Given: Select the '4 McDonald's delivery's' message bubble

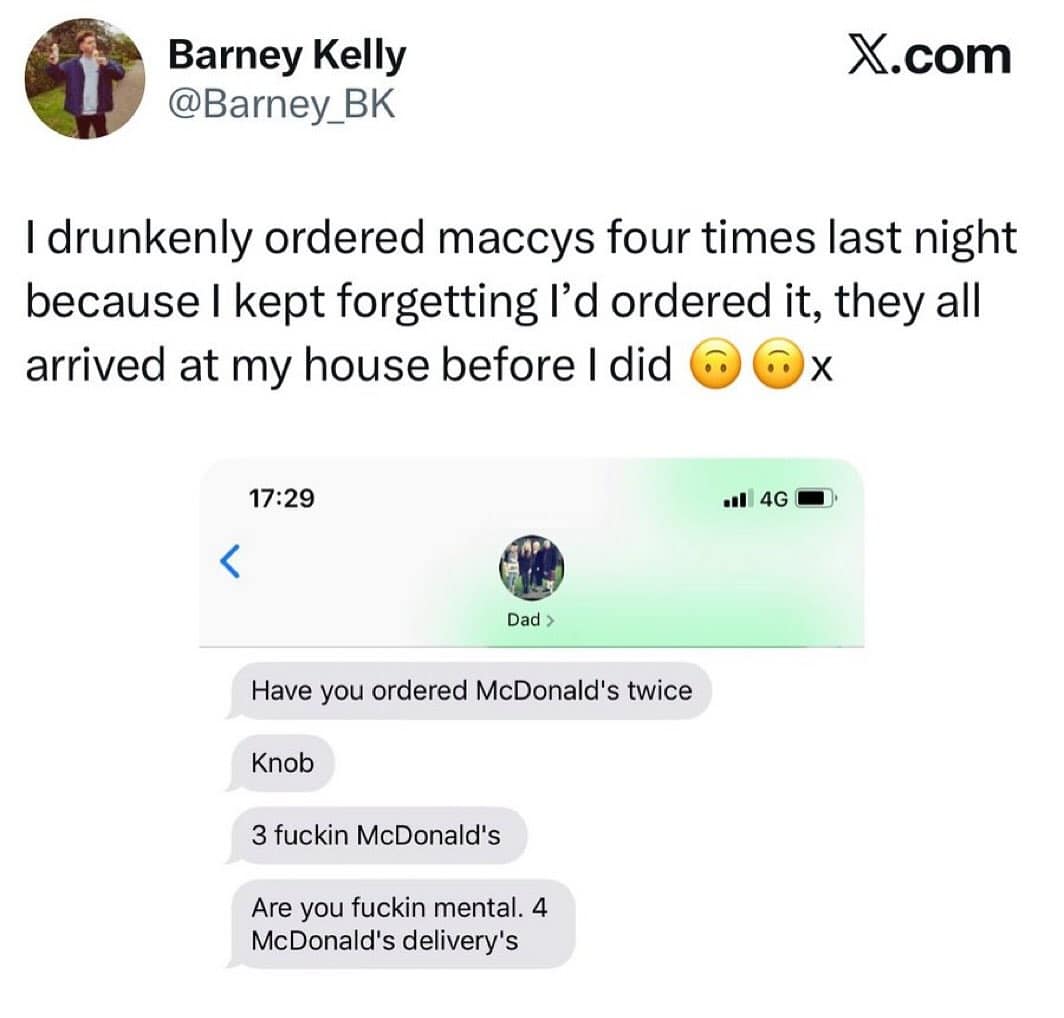Looking at the screenshot, I should pyautogui.click(x=400, y=924).
